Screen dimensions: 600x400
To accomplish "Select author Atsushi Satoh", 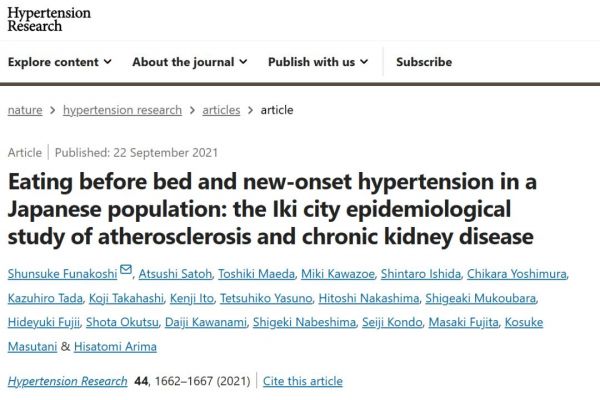I will [175, 274].
